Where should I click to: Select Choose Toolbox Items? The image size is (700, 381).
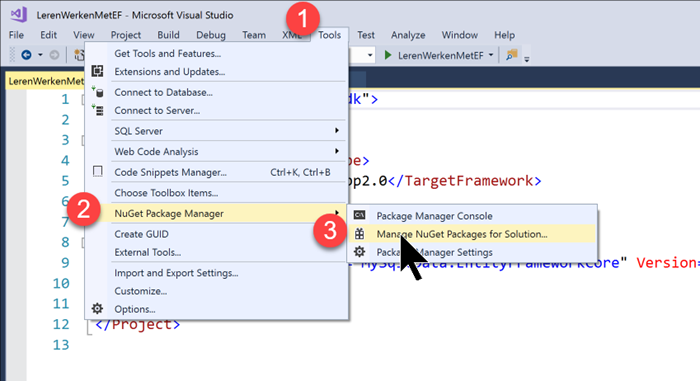(217, 193)
